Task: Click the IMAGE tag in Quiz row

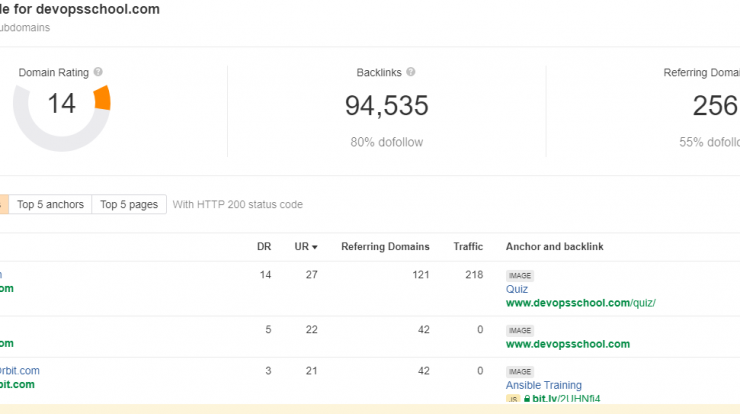Action: tap(520, 276)
